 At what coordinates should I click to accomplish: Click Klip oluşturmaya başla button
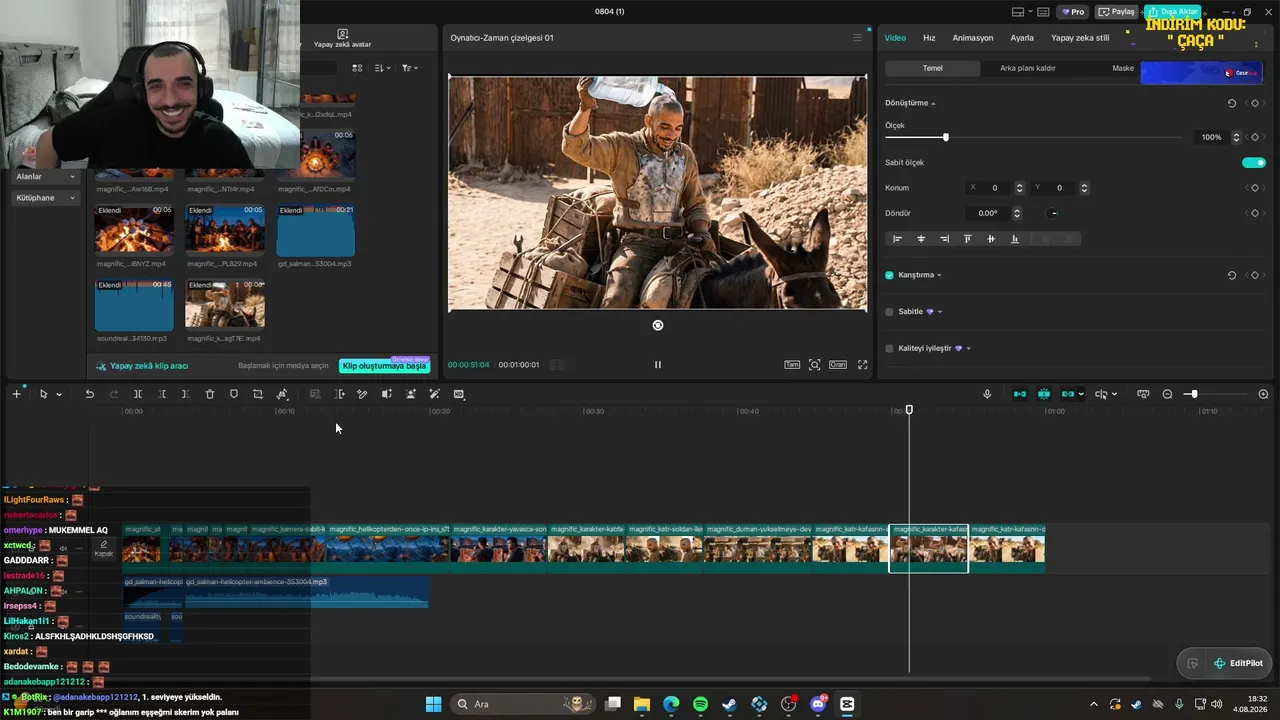(385, 366)
